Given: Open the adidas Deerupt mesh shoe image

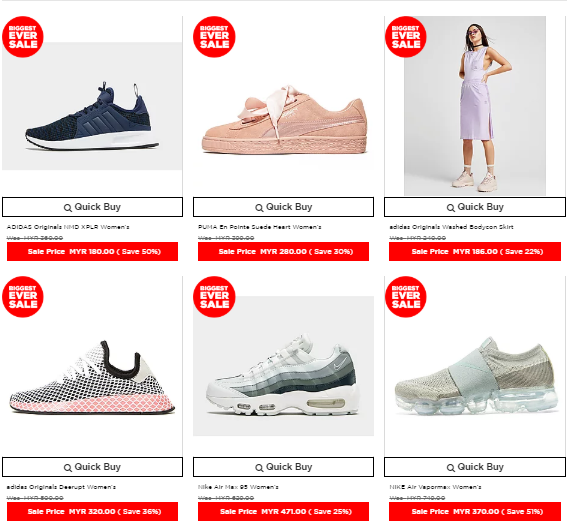Looking at the screenshot, I should [x=92, y=377].
